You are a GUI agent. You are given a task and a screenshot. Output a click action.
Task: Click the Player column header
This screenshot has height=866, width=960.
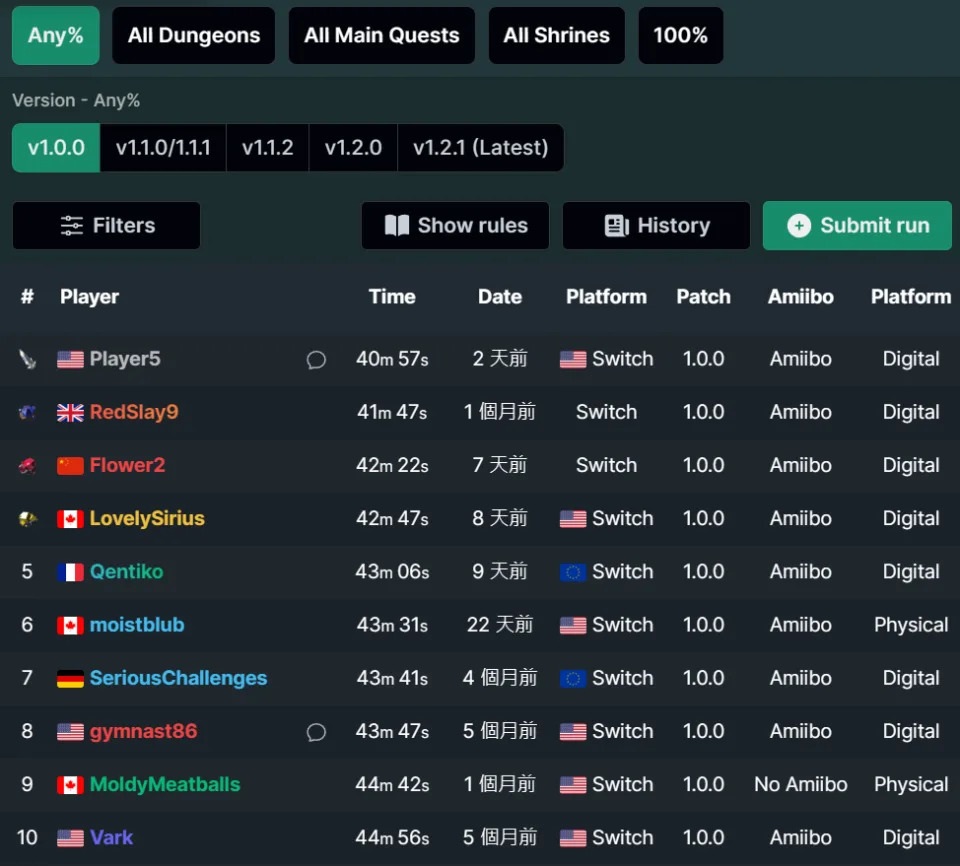pos(89,297)
